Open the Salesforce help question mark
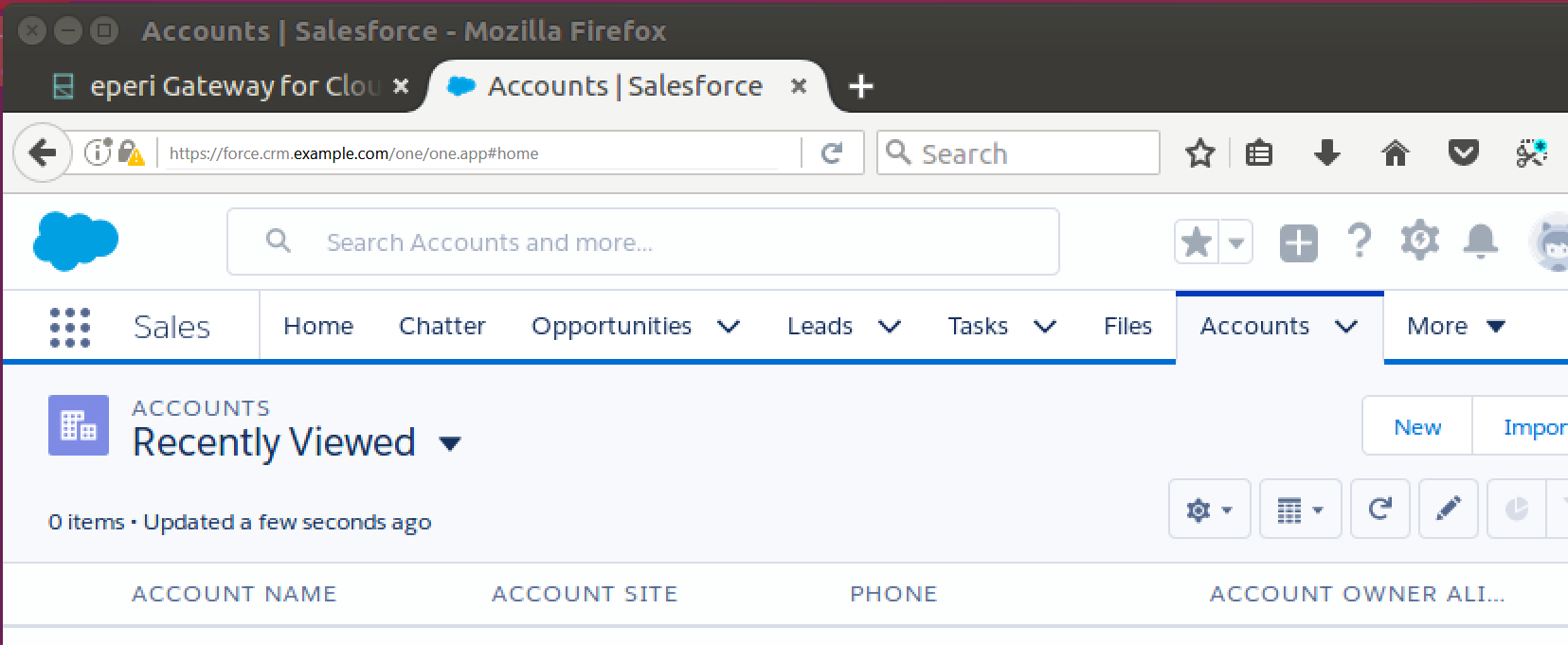The width and height of the screenshot is (1568, 645). [1360, 242]
